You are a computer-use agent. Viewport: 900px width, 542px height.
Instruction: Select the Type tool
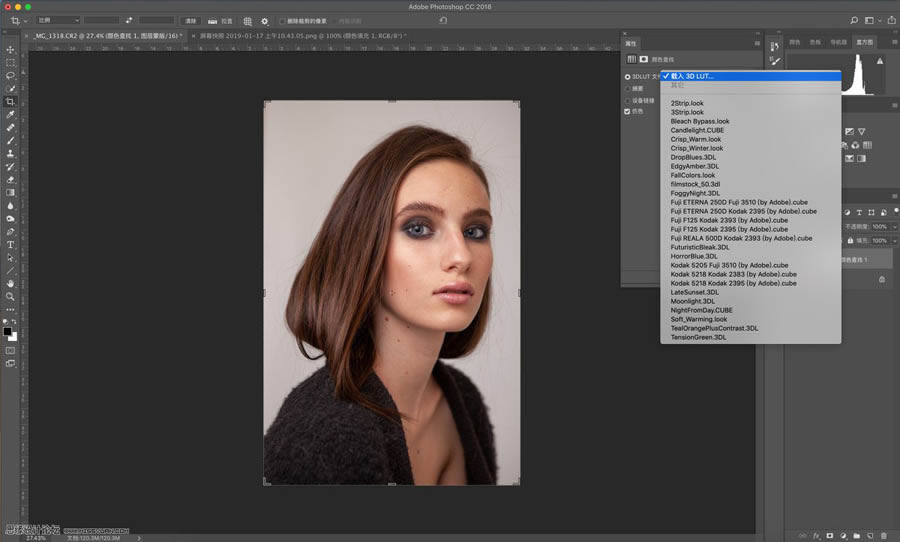(10, 244)
